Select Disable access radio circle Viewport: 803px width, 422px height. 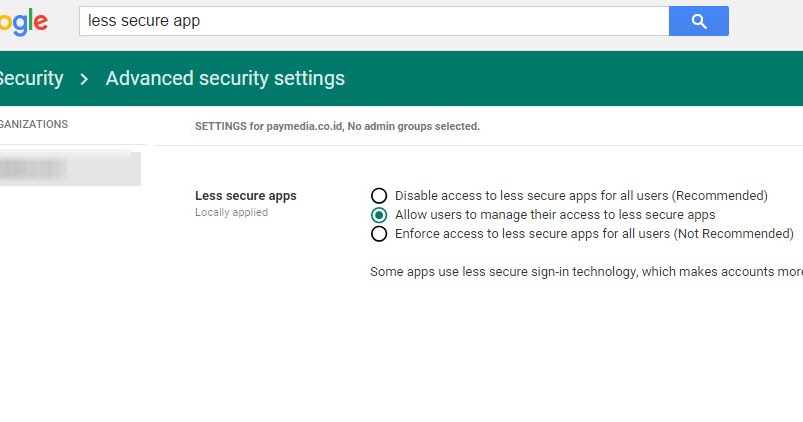coord(379,196)
